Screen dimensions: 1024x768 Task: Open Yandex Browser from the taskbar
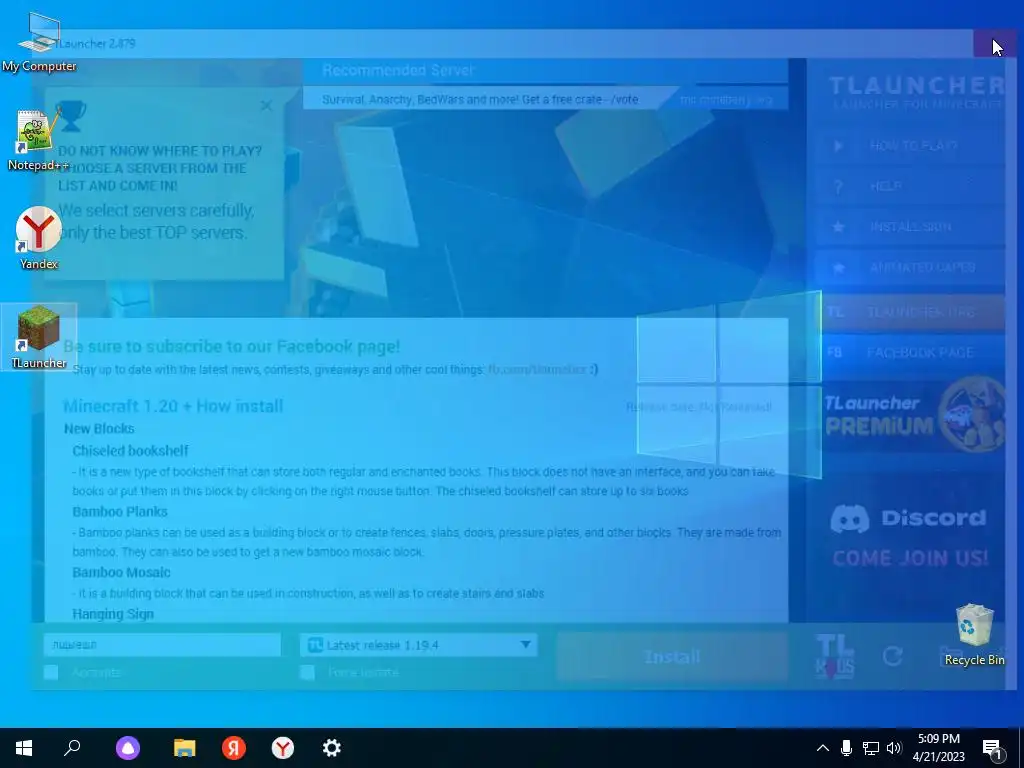coord(282,748)
